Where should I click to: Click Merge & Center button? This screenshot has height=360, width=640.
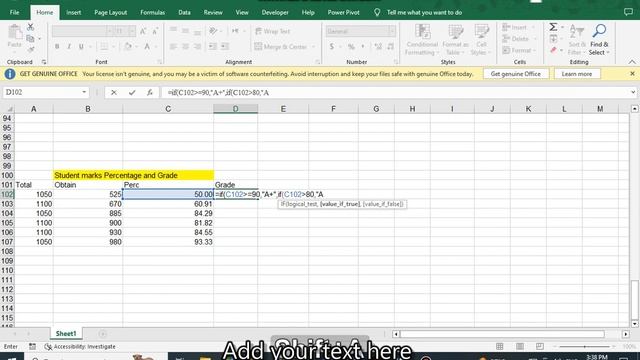(x=281, y=47)
